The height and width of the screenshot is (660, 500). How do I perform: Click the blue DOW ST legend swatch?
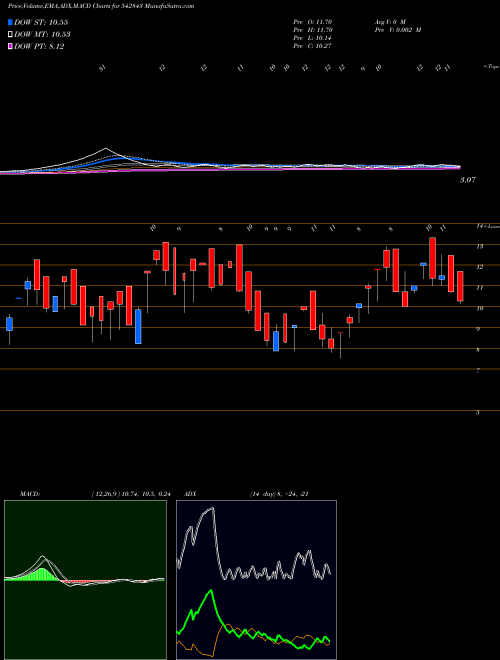pos(11,22)
